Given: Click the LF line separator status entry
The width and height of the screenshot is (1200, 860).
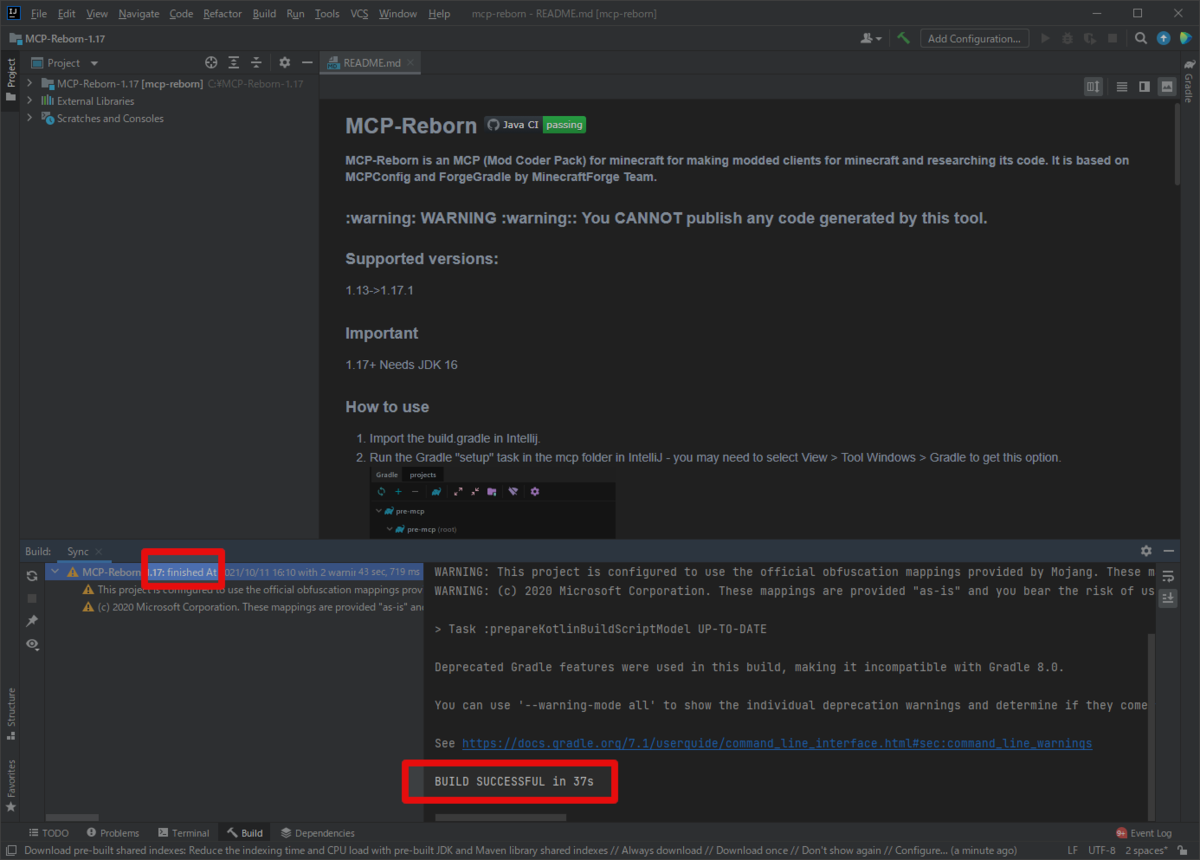Looking at the screenshot, I should click(1072, 851).
